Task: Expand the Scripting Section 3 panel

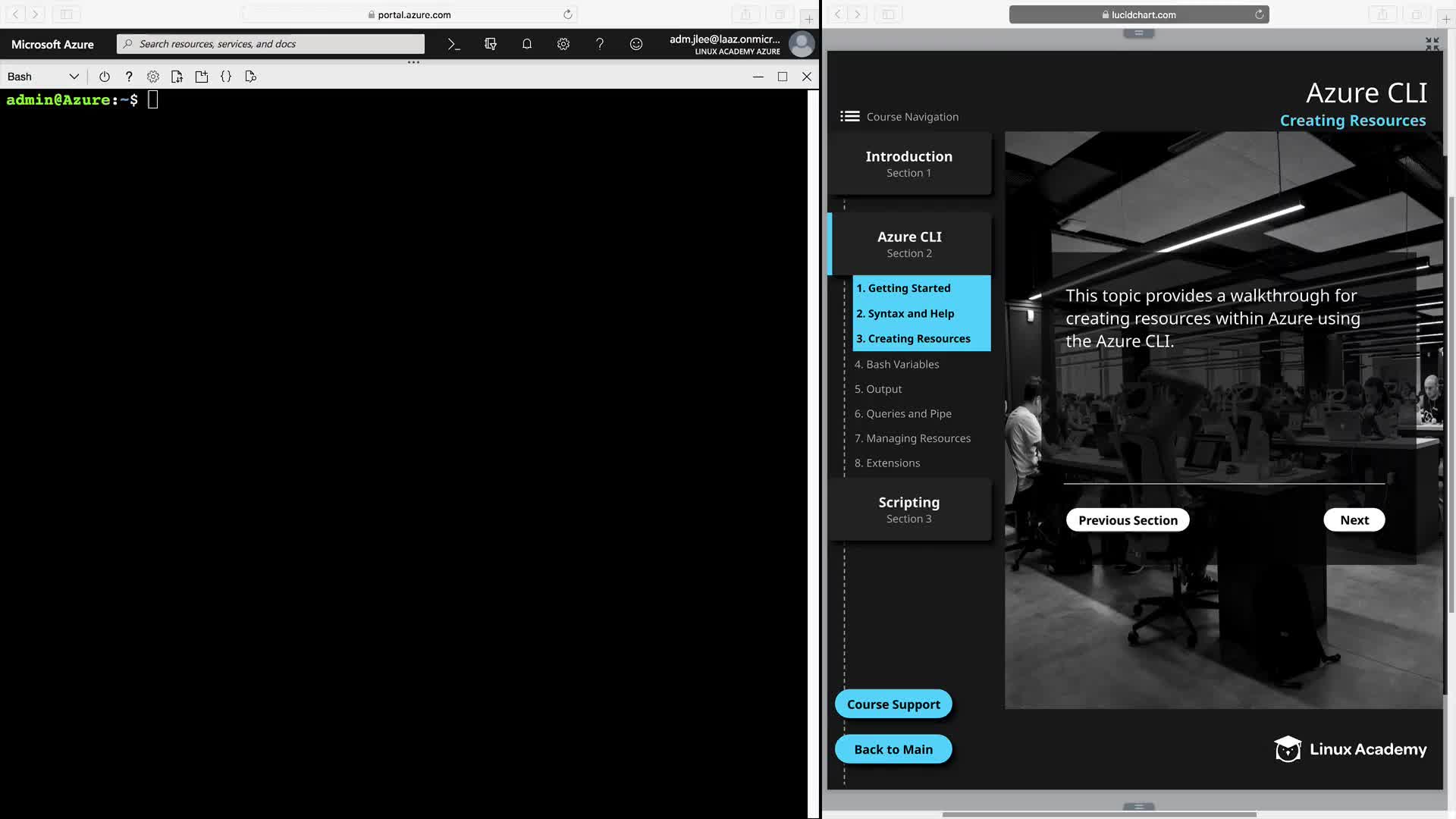Action: click(x=908, y=510)
